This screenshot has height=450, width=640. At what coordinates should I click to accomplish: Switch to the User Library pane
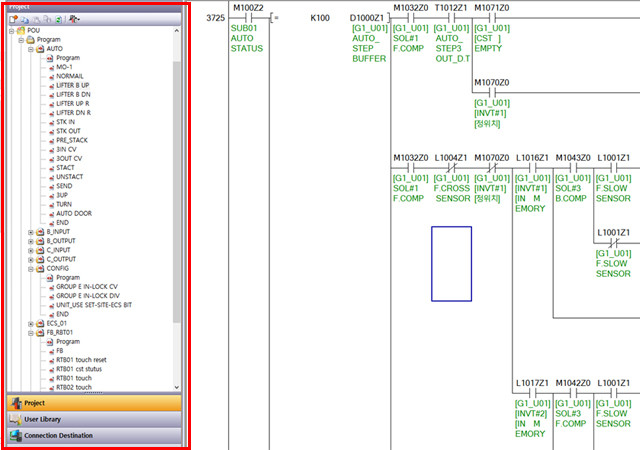click(94, 419)
